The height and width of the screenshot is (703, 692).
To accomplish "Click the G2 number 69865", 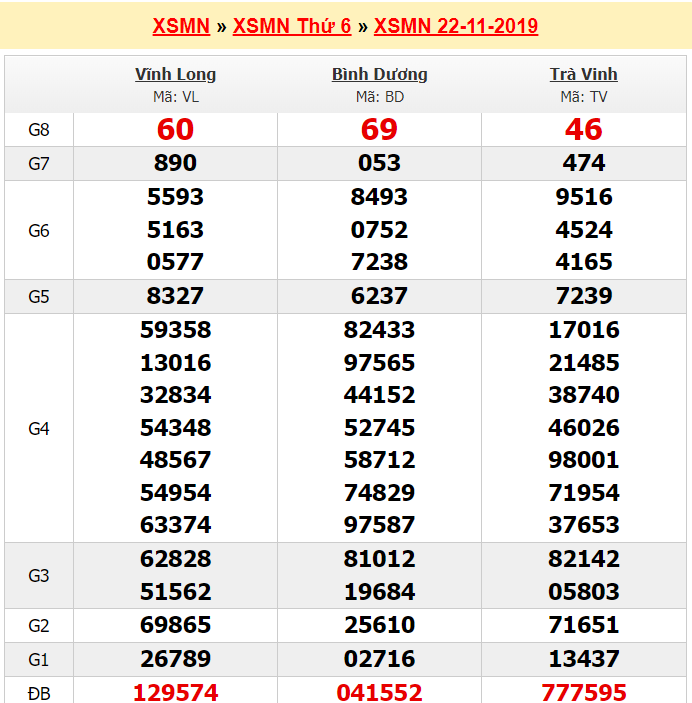I will click(x=175, y=625).
